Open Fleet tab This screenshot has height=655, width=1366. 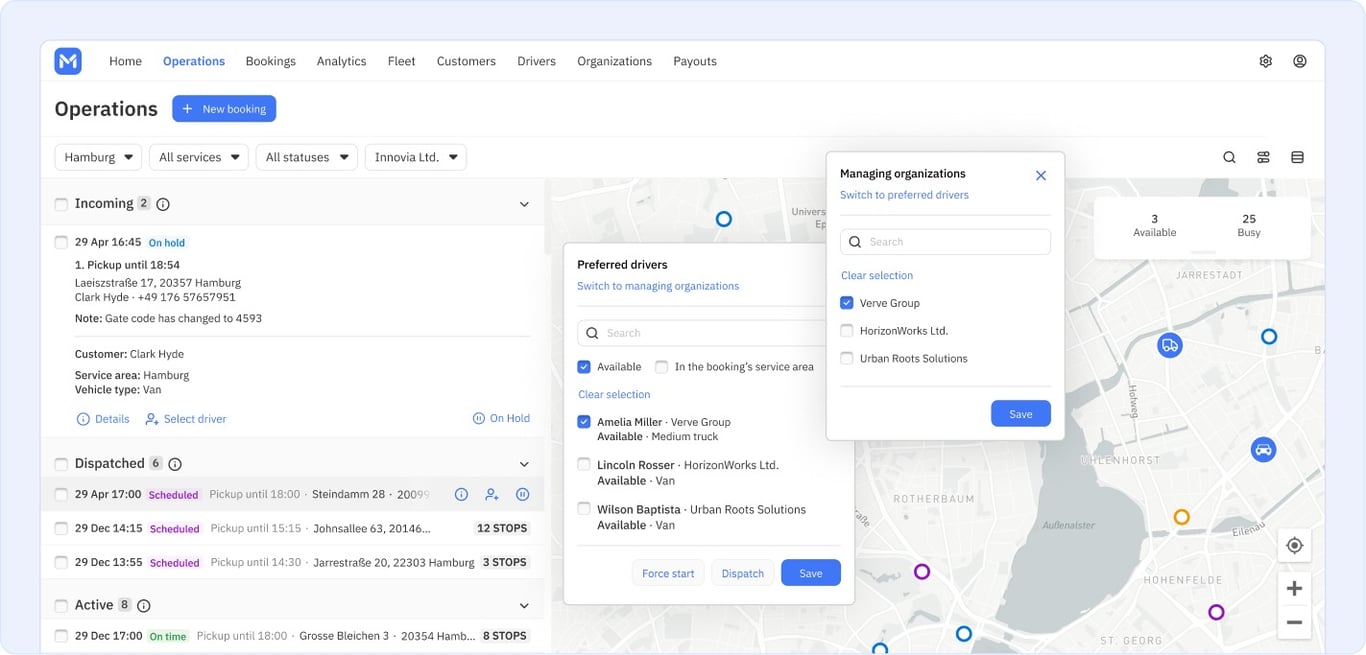pos(401,61)
